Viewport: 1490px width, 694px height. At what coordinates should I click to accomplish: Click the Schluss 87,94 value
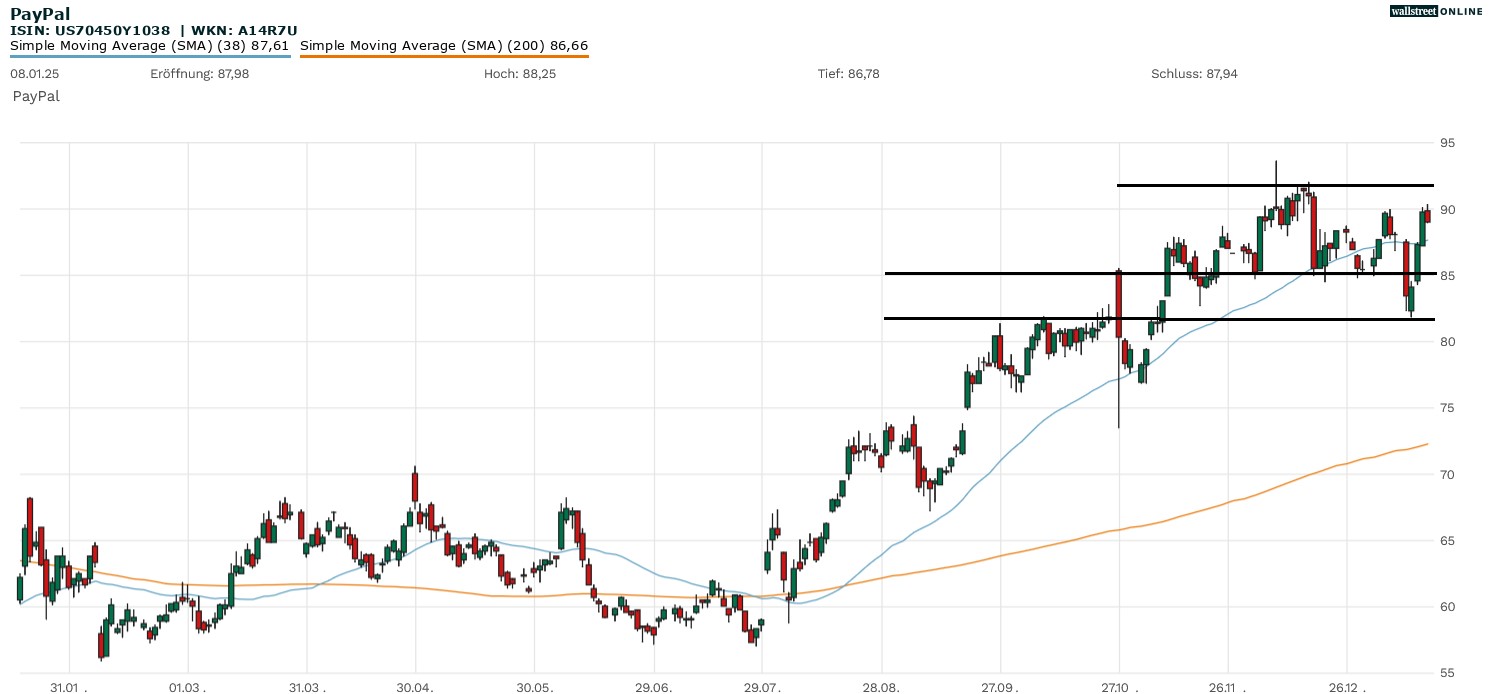pyautogui.click(x=1194, y=74)
